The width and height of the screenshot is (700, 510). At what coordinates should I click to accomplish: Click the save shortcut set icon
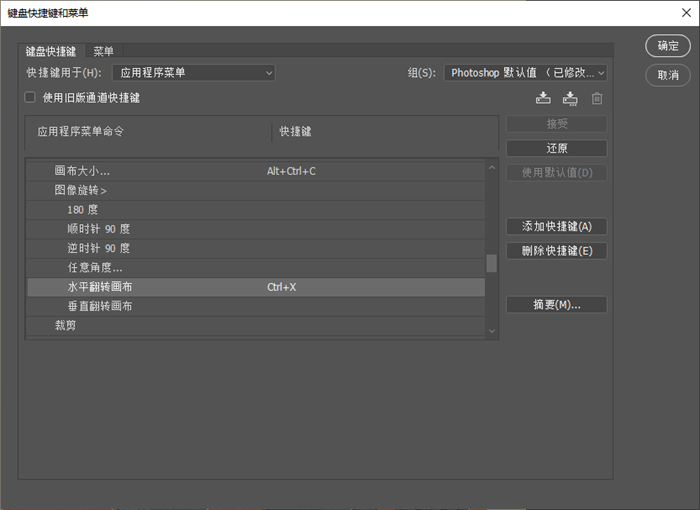click(x=543, y=98)
